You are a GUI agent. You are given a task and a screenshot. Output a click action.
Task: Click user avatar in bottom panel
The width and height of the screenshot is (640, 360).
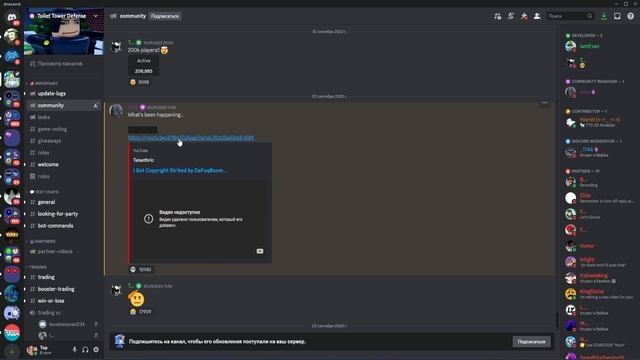31,350
